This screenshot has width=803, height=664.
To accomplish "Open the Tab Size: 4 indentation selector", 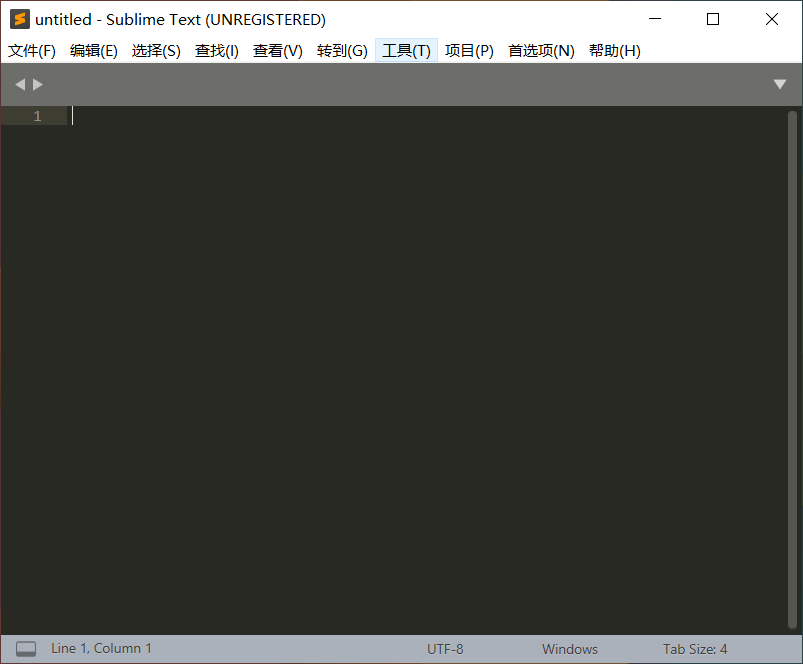I will pos(695,649).
